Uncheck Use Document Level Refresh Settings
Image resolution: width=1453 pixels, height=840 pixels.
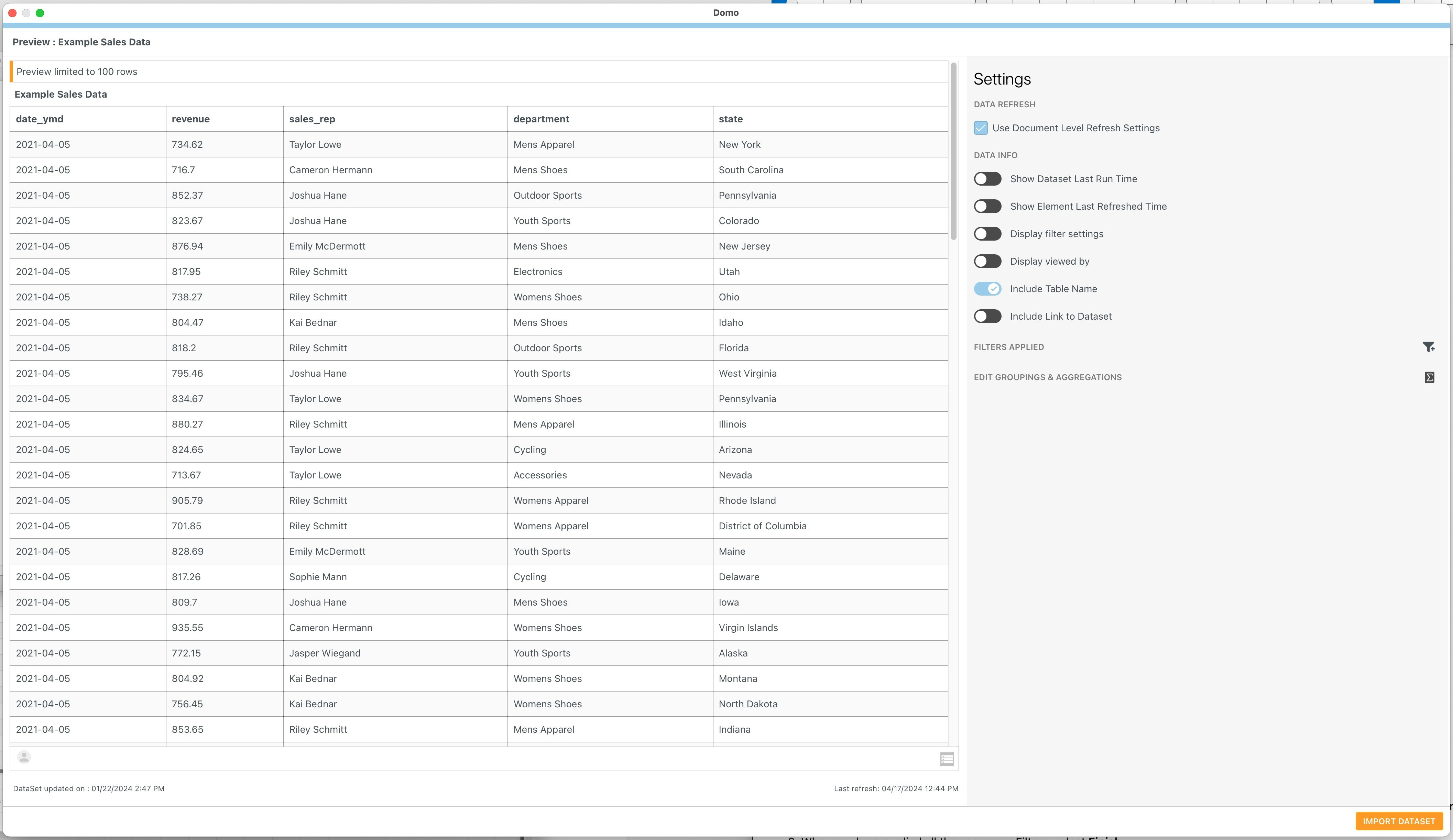point(980,128)
